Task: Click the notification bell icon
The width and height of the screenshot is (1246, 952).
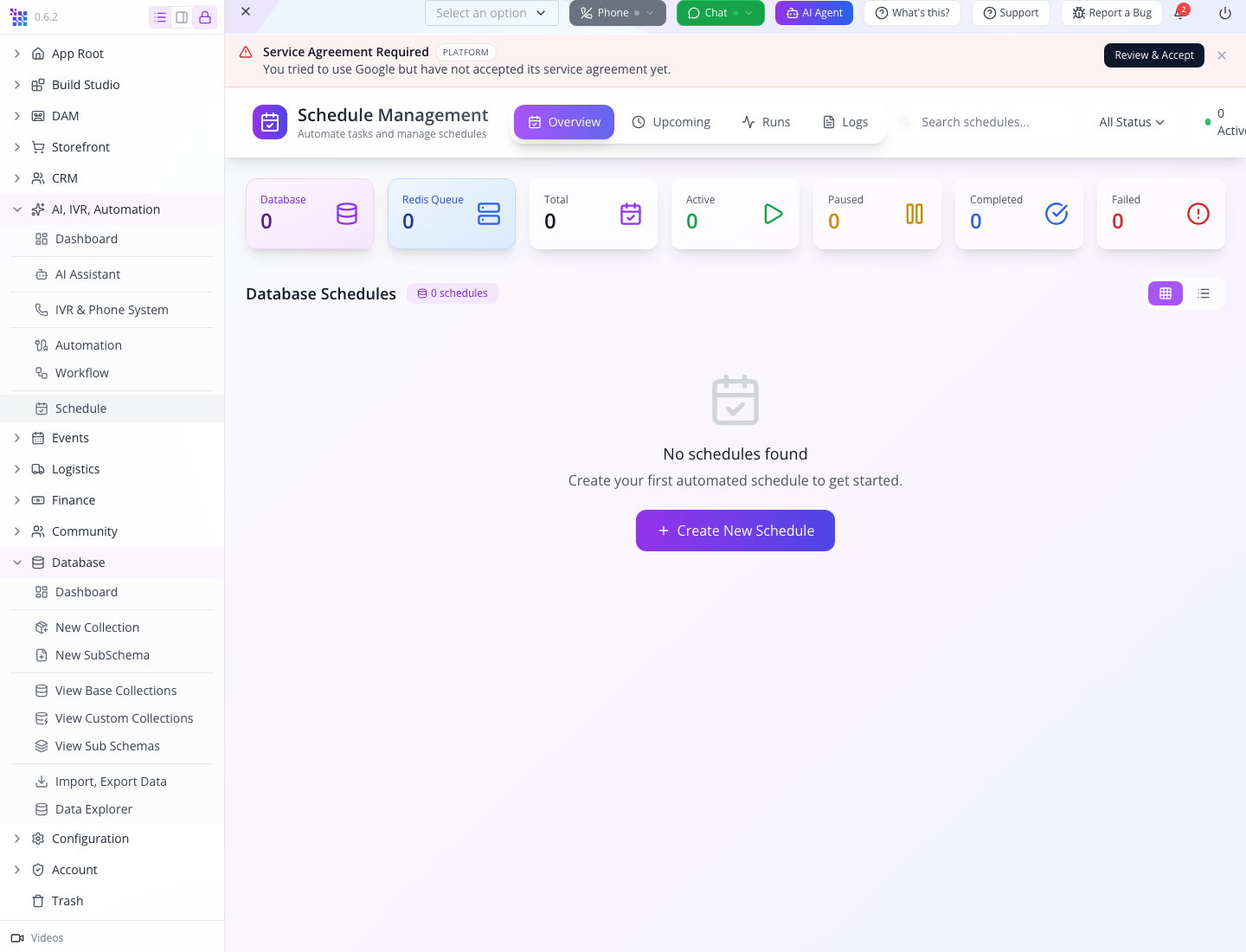Action: click(x=1179, y=13)
